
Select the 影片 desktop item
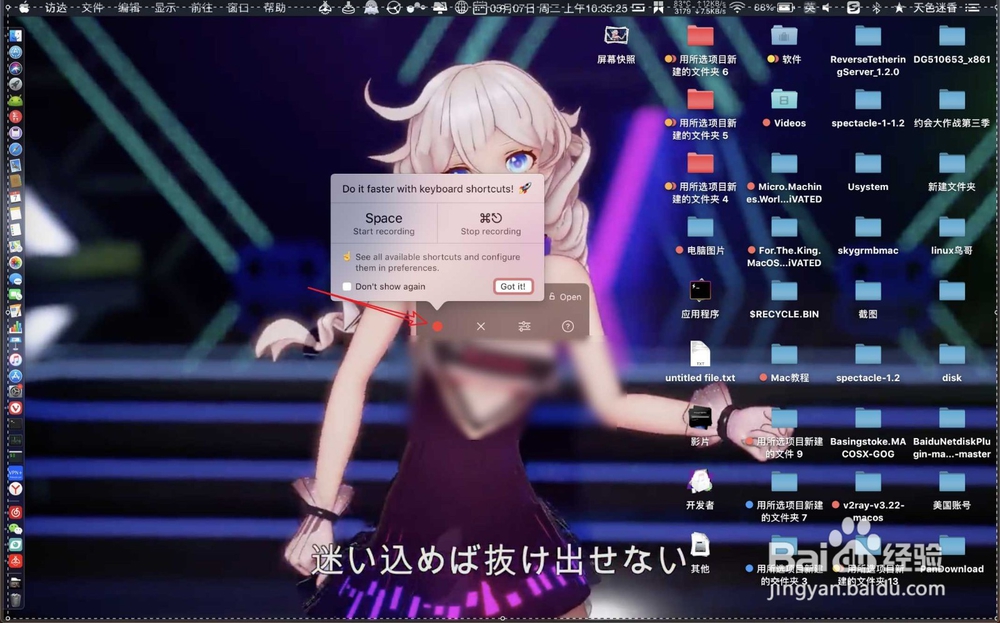(700, 418)
